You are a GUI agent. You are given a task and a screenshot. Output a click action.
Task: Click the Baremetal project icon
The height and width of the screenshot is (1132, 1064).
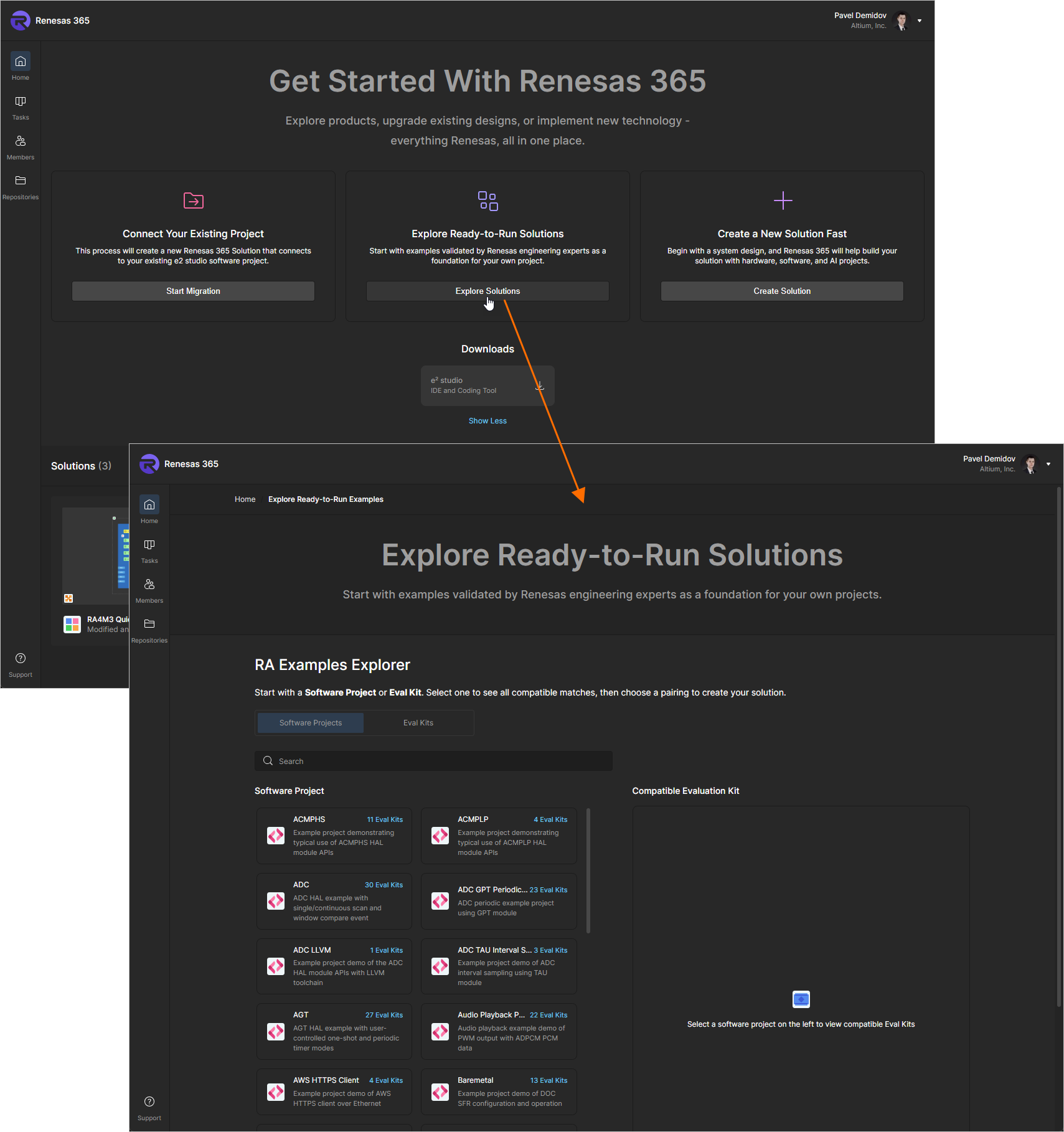440,1092
